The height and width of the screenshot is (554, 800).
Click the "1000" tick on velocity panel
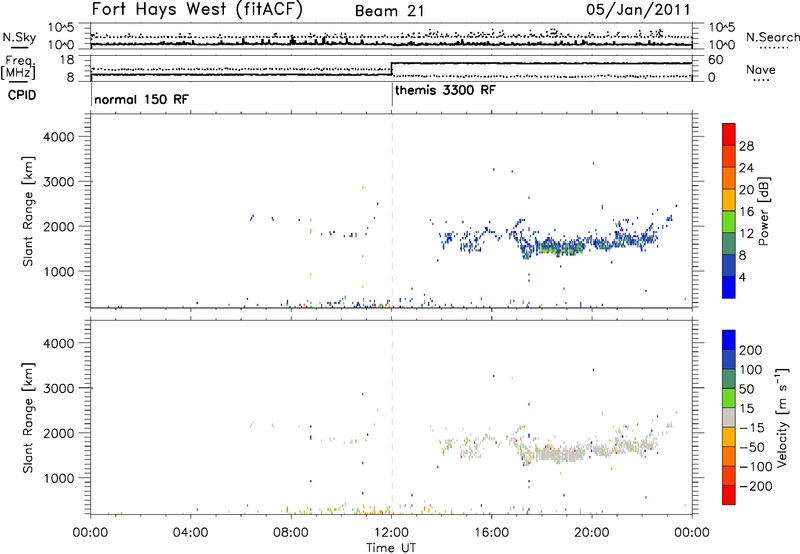[58, 478]
